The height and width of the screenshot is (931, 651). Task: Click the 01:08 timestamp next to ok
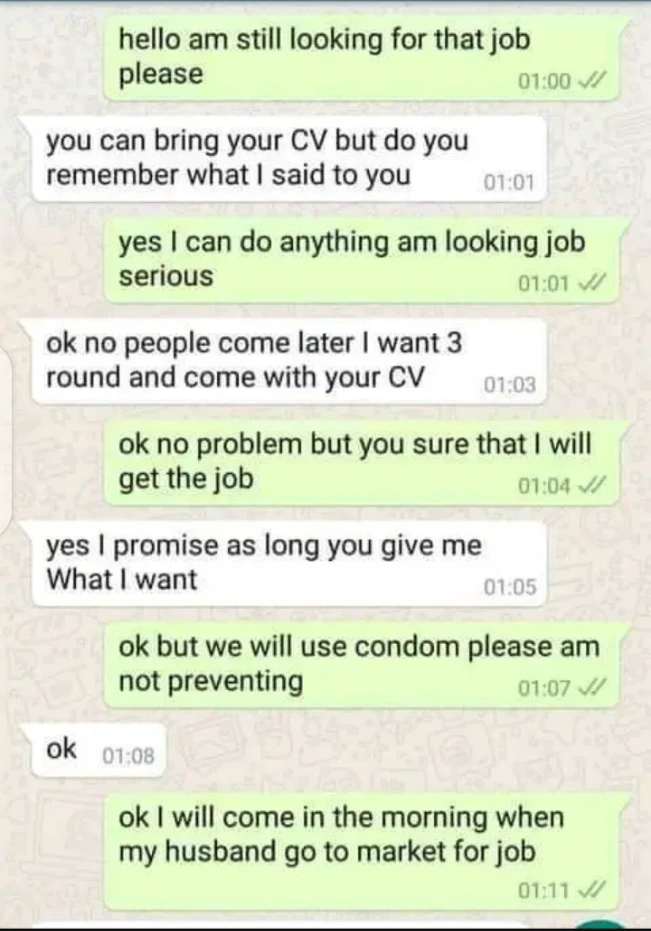point(128,756)
